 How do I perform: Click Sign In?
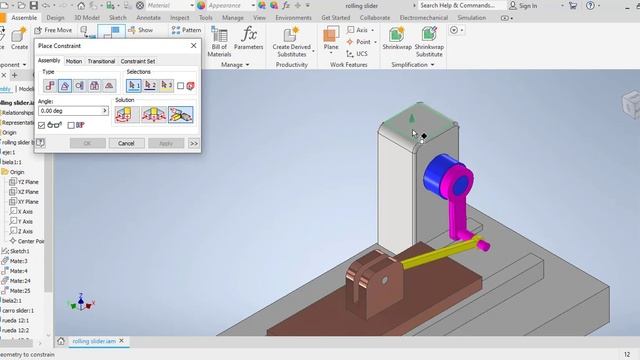coord(523,6)
